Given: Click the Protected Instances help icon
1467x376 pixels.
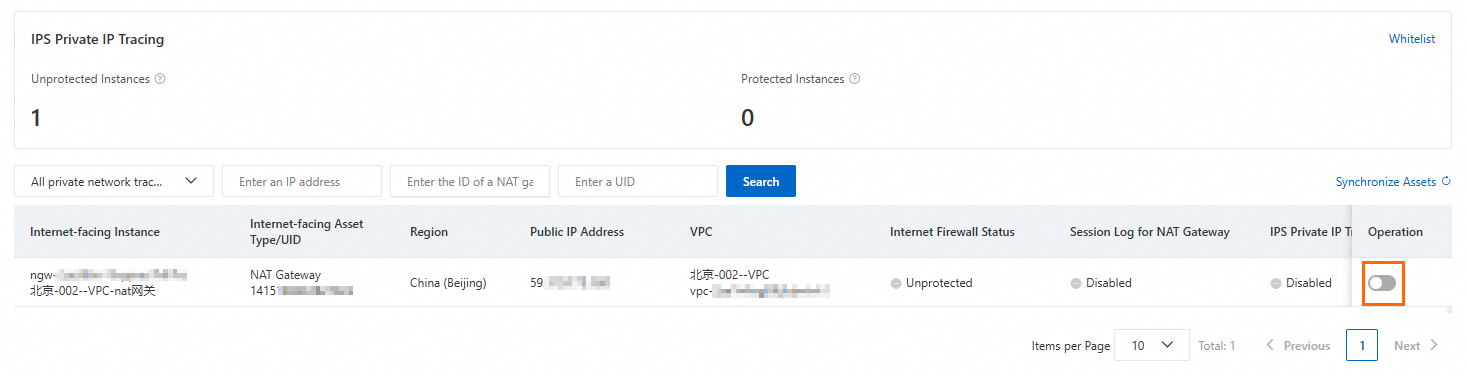Looking at the screenshot, I should pyautogui.click(x=855, y=79).
